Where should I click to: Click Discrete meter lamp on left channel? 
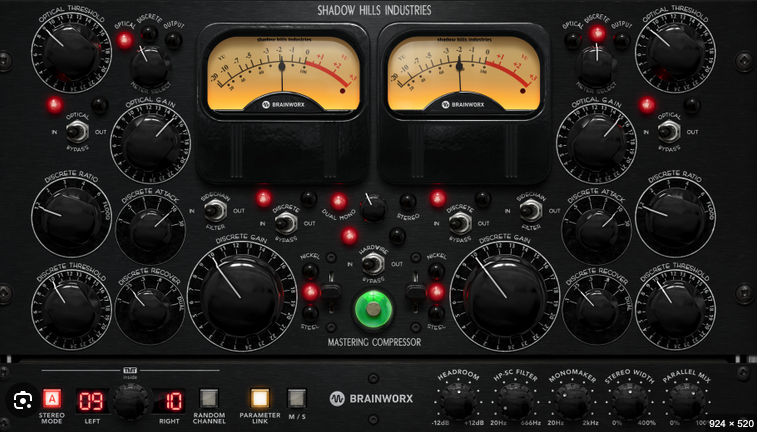click(x=149, y=33)
